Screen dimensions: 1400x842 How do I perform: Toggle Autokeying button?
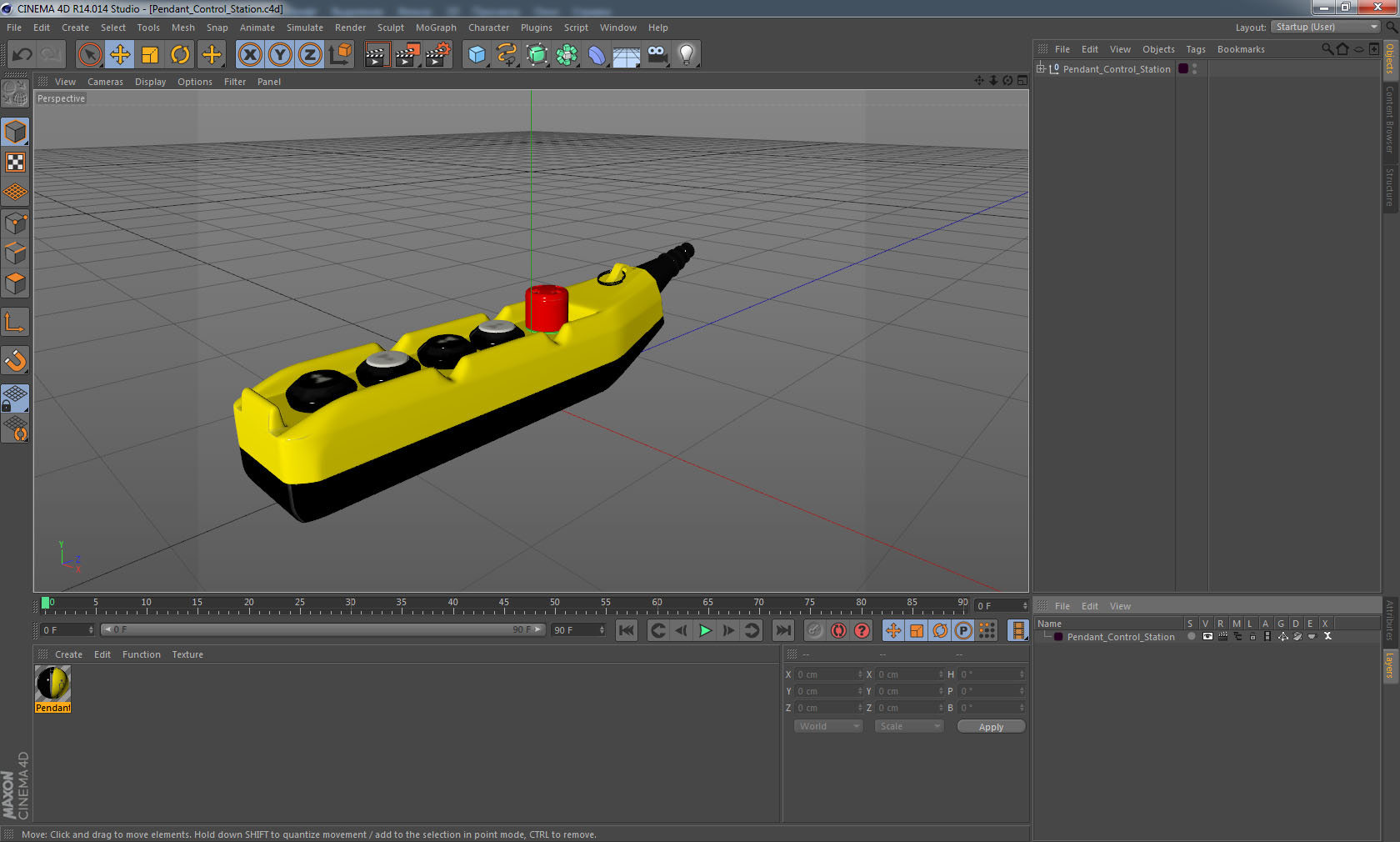pos(838,630)
